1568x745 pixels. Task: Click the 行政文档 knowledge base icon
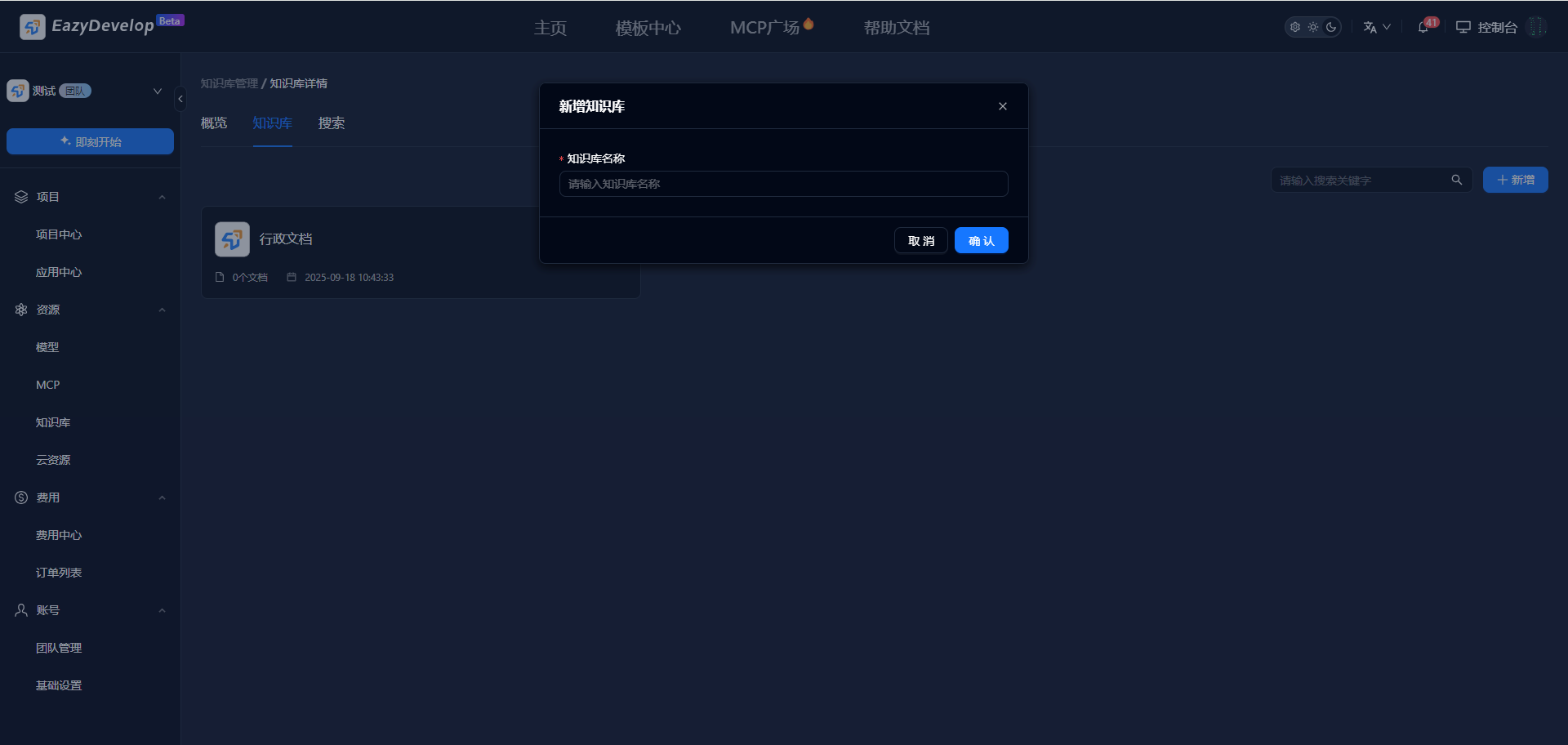[232, 239]
